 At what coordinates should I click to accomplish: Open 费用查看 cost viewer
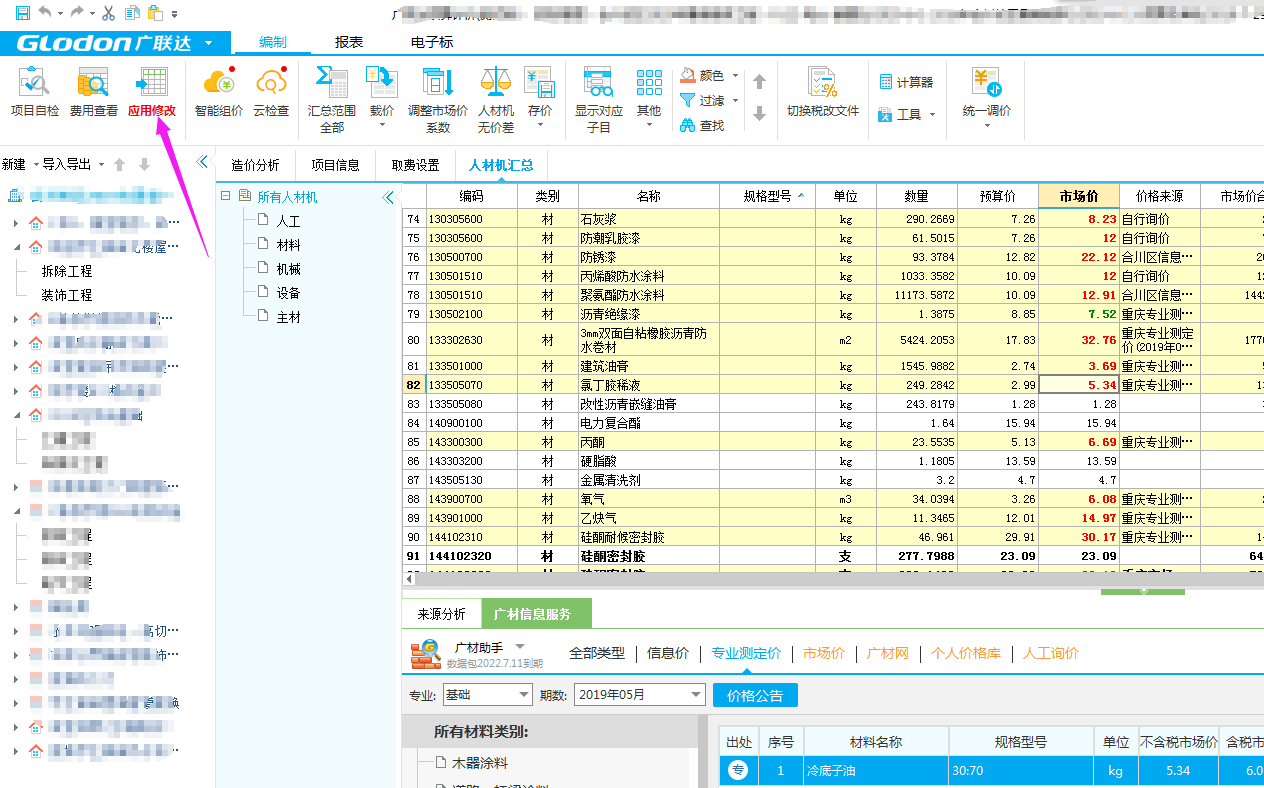(93, 94)
